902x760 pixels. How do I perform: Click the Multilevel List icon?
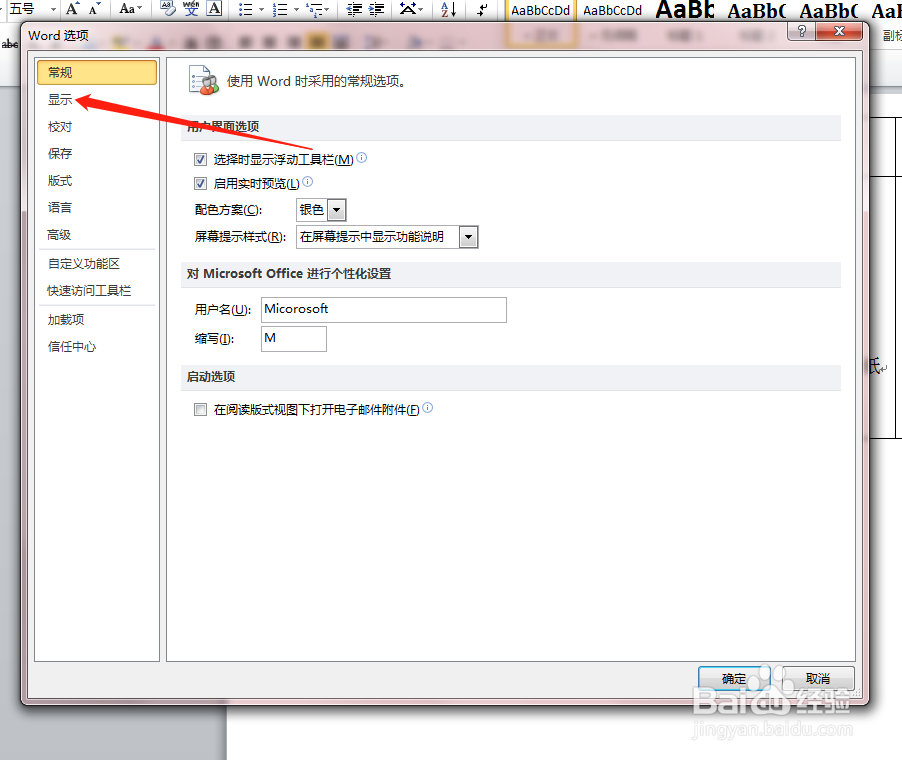point(318,9)
